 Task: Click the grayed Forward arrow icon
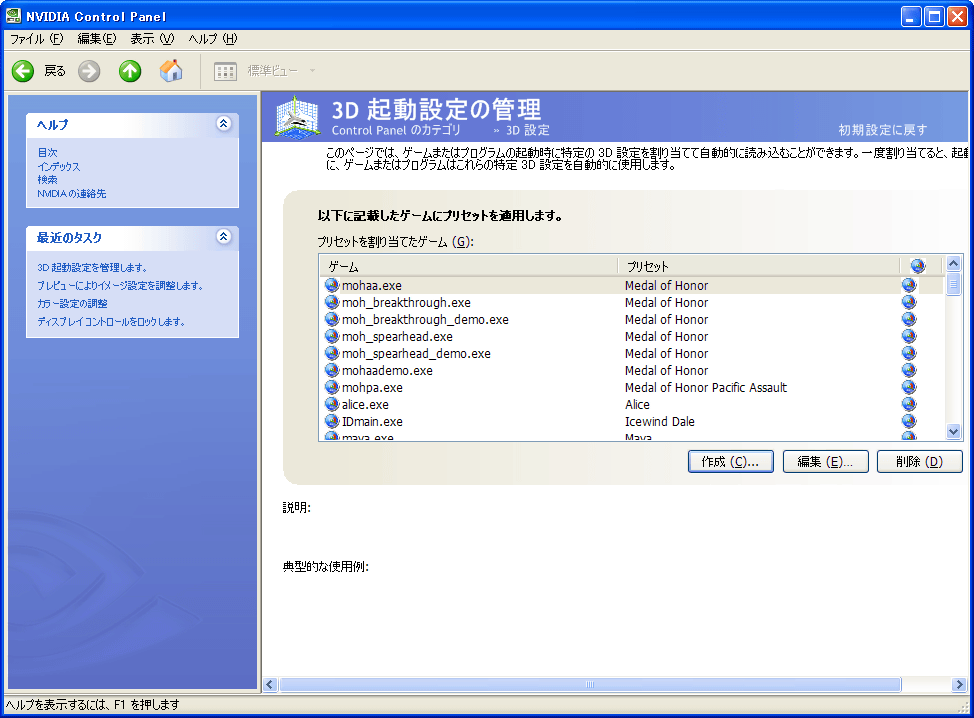point(89,71)
